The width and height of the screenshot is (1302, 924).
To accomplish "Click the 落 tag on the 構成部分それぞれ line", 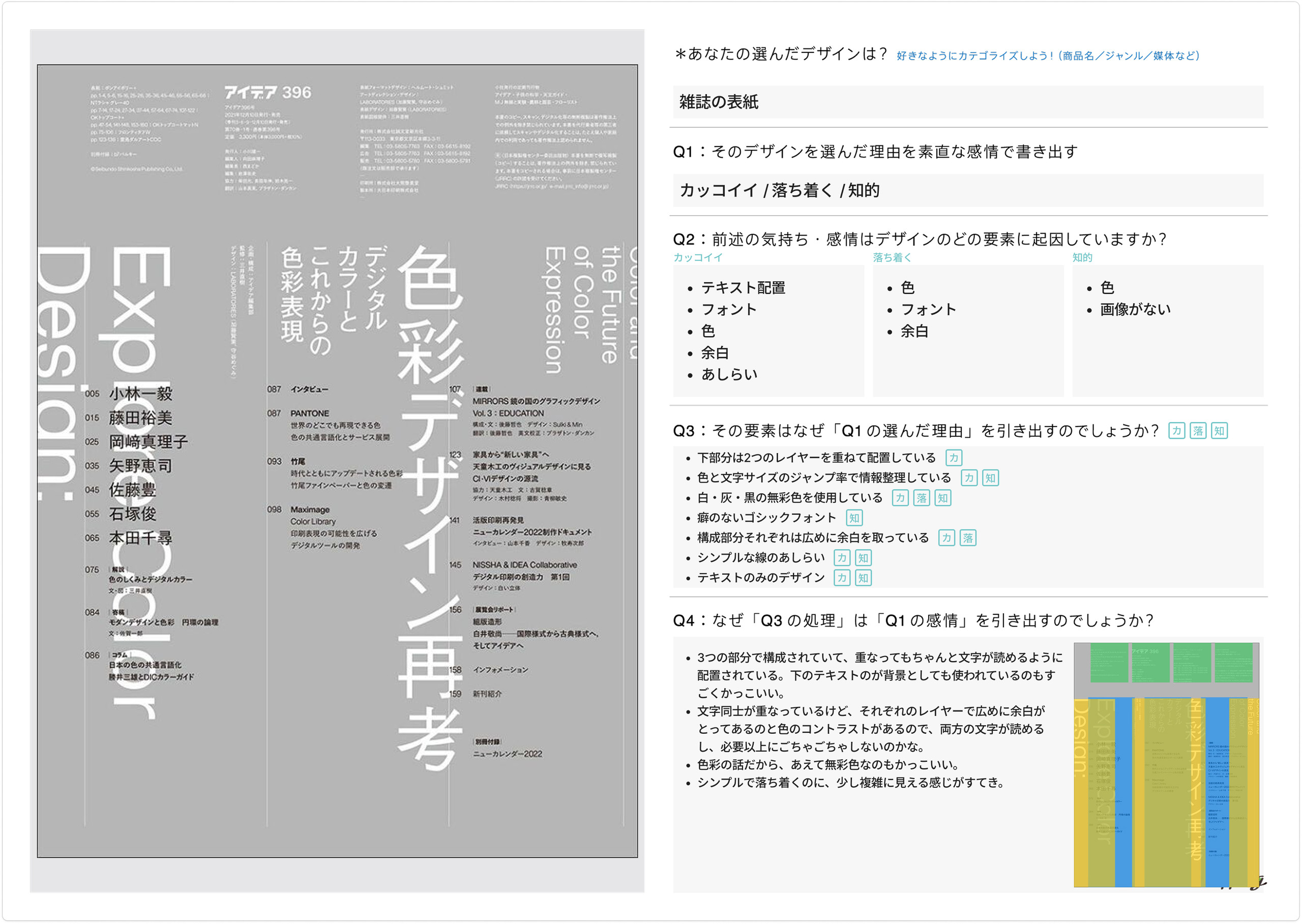I will coord(967,538).
